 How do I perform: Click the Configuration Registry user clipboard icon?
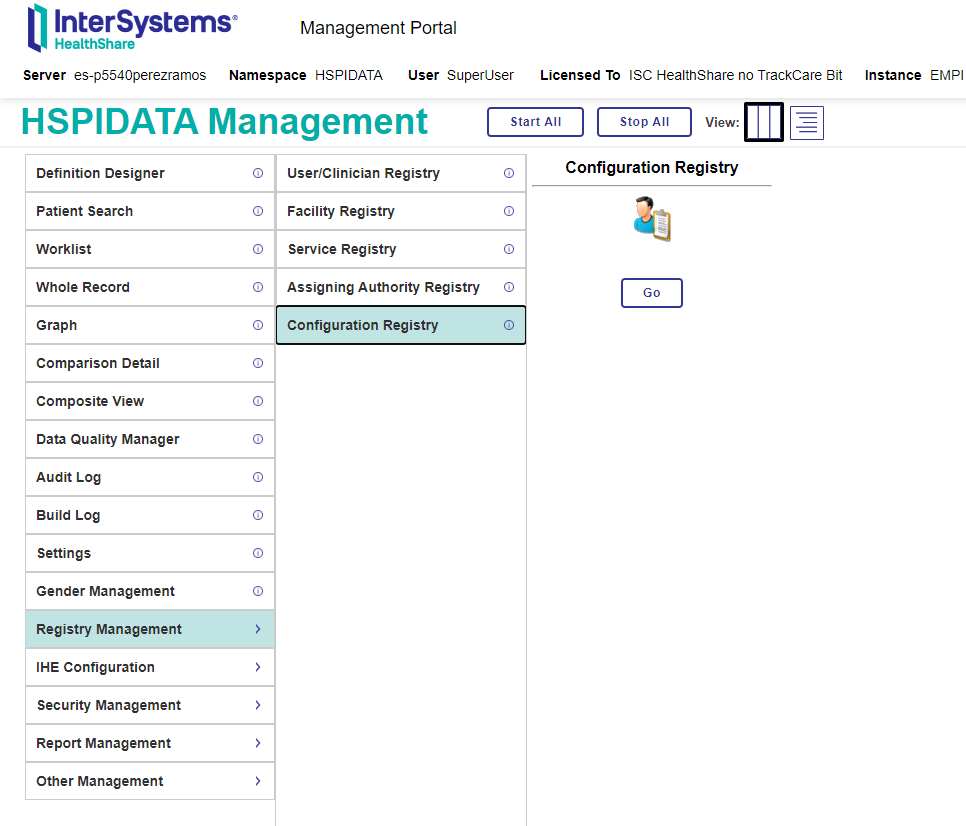(652, 219)
